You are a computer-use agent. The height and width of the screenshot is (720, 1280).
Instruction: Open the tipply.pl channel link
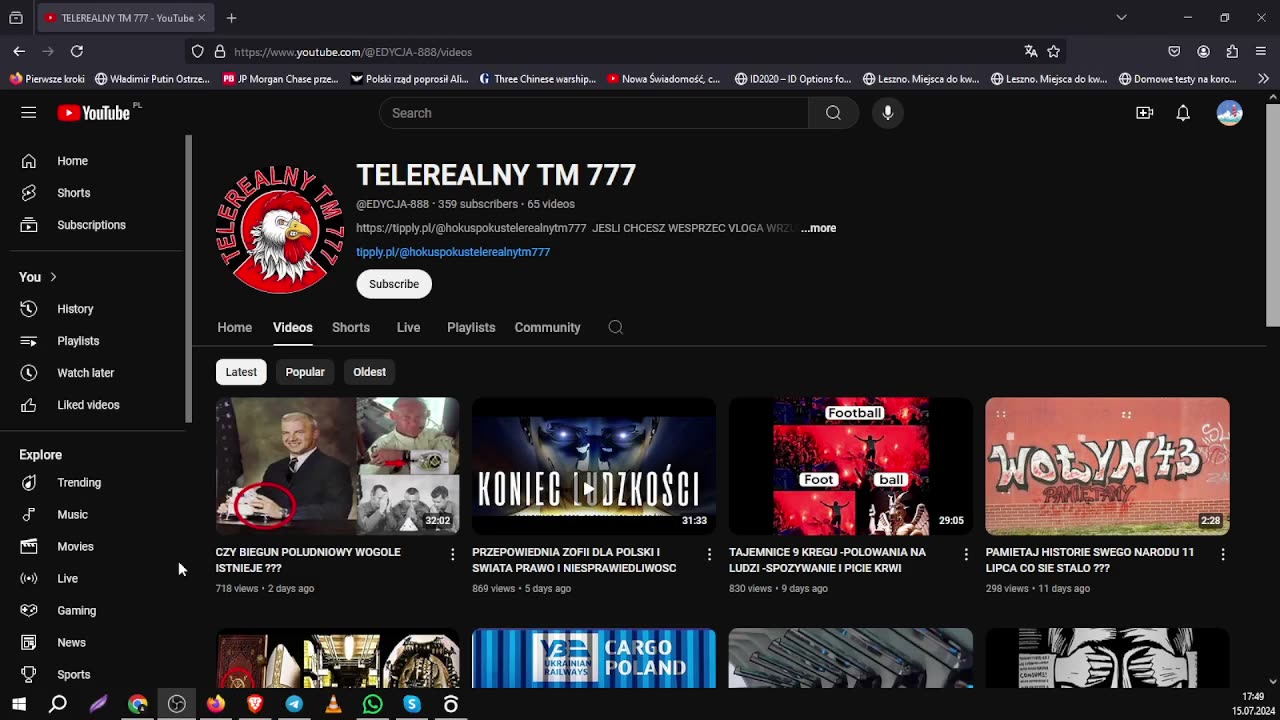tap(453, 252)
